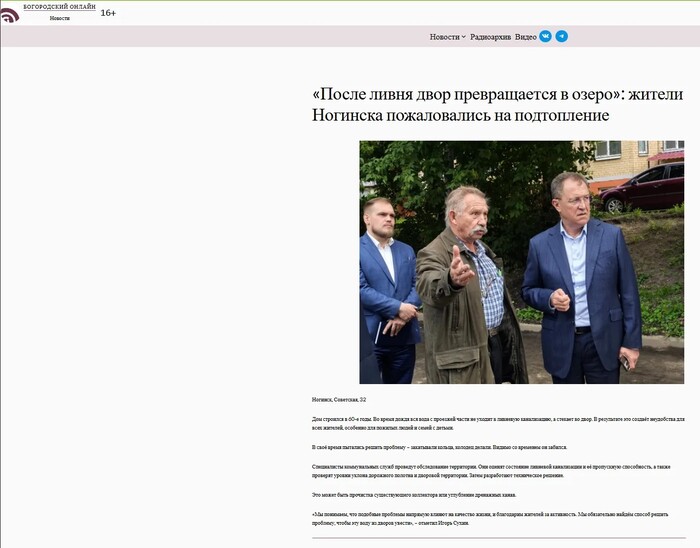Image resolution: width=700 pixels, height=548 pixels.
Task: Click the Богородский онлайн logo icon
Action: (x=10, y=15)
